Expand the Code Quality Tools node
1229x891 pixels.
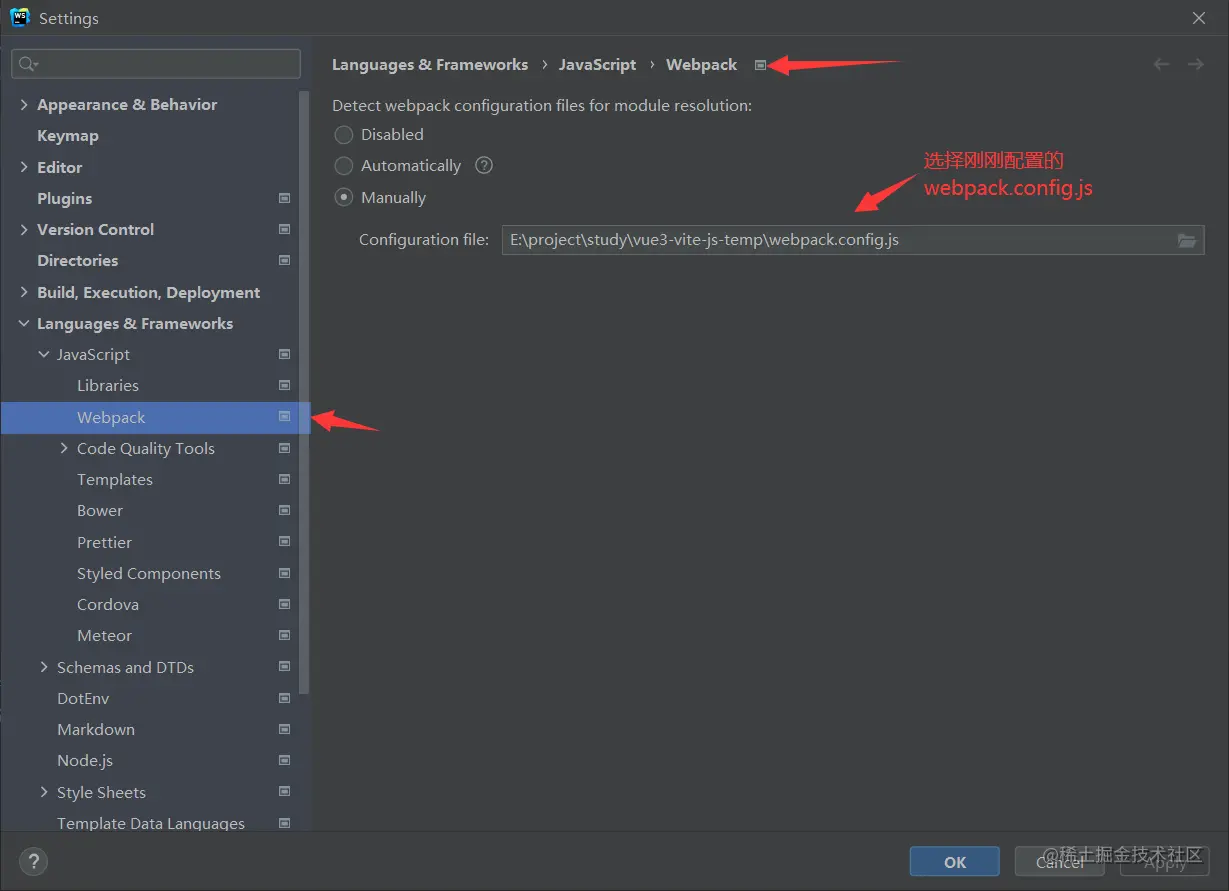click(64, 448)
